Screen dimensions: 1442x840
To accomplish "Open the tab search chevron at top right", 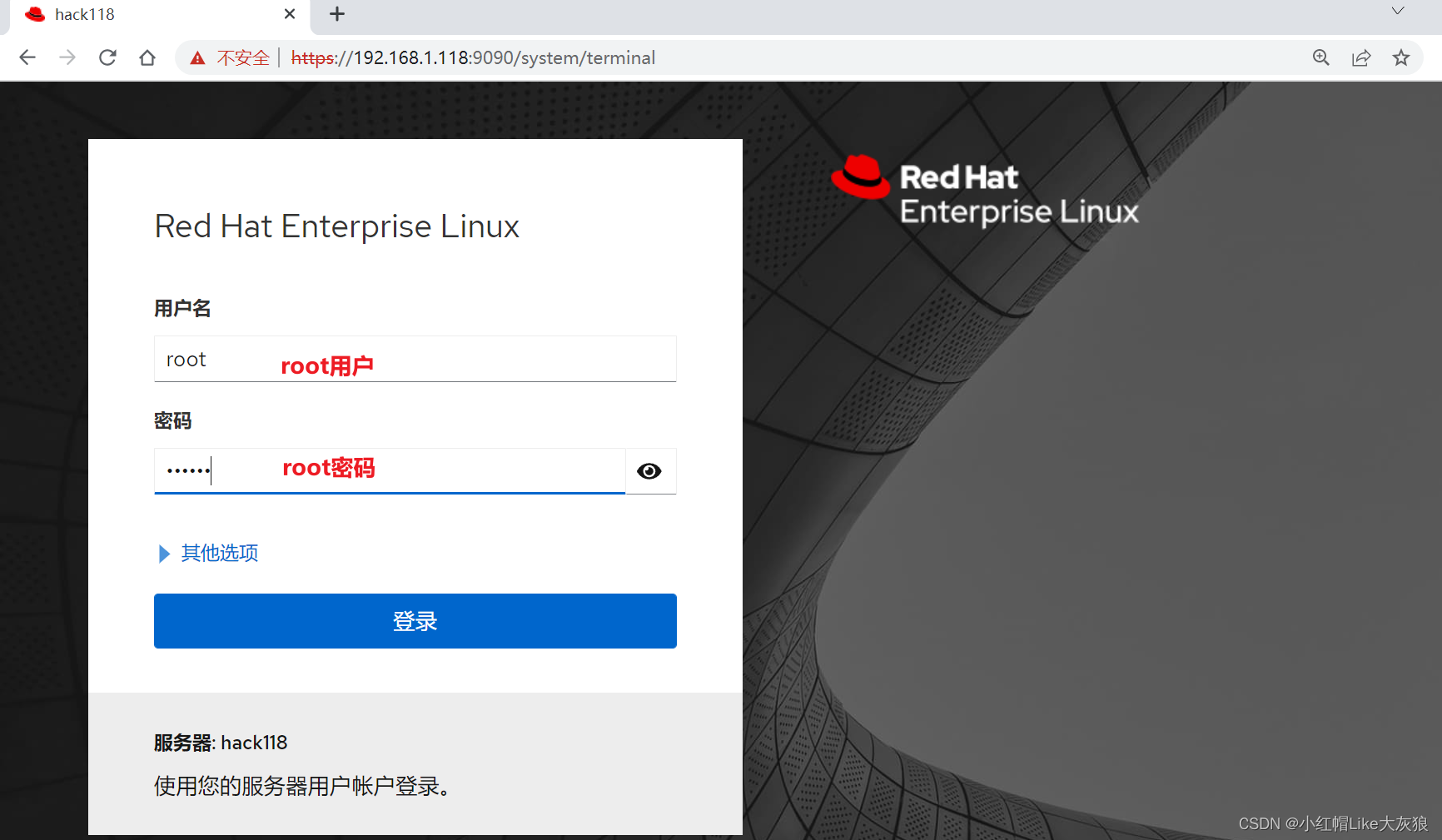I will point(1398,11).
